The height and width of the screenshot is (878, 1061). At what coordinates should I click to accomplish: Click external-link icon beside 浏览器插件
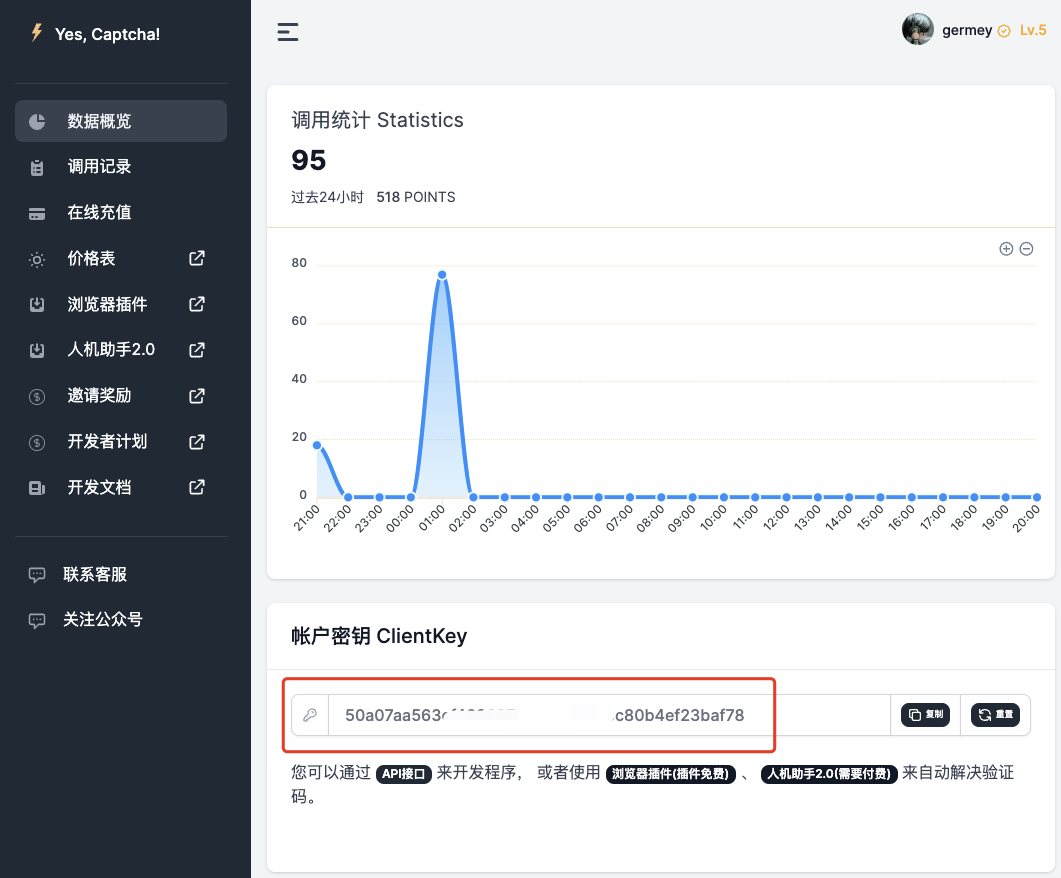pos(196,304)
